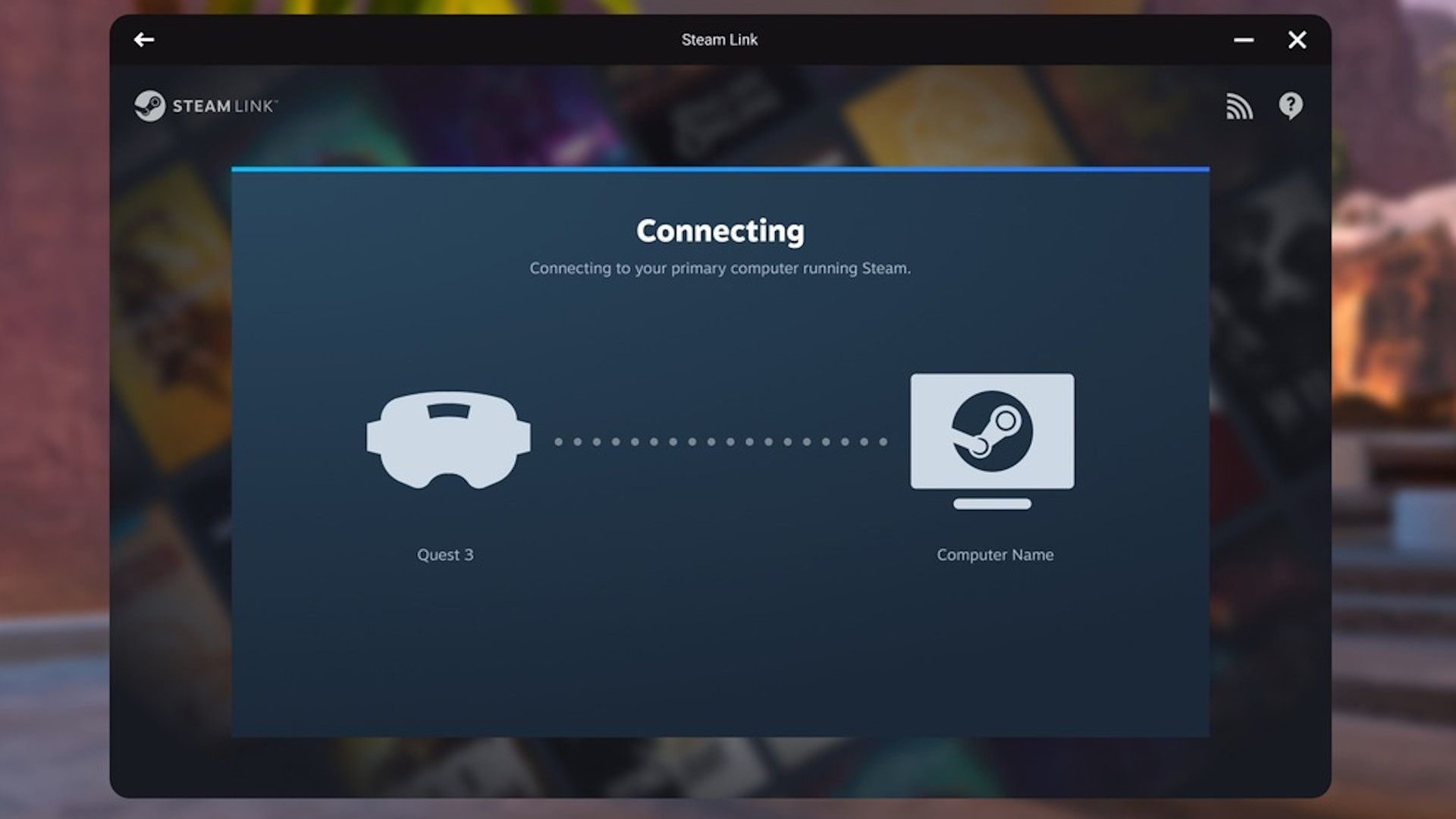Select the Quest 3 headset icon
Screen dimensions: 1456x819
point(448,440)
